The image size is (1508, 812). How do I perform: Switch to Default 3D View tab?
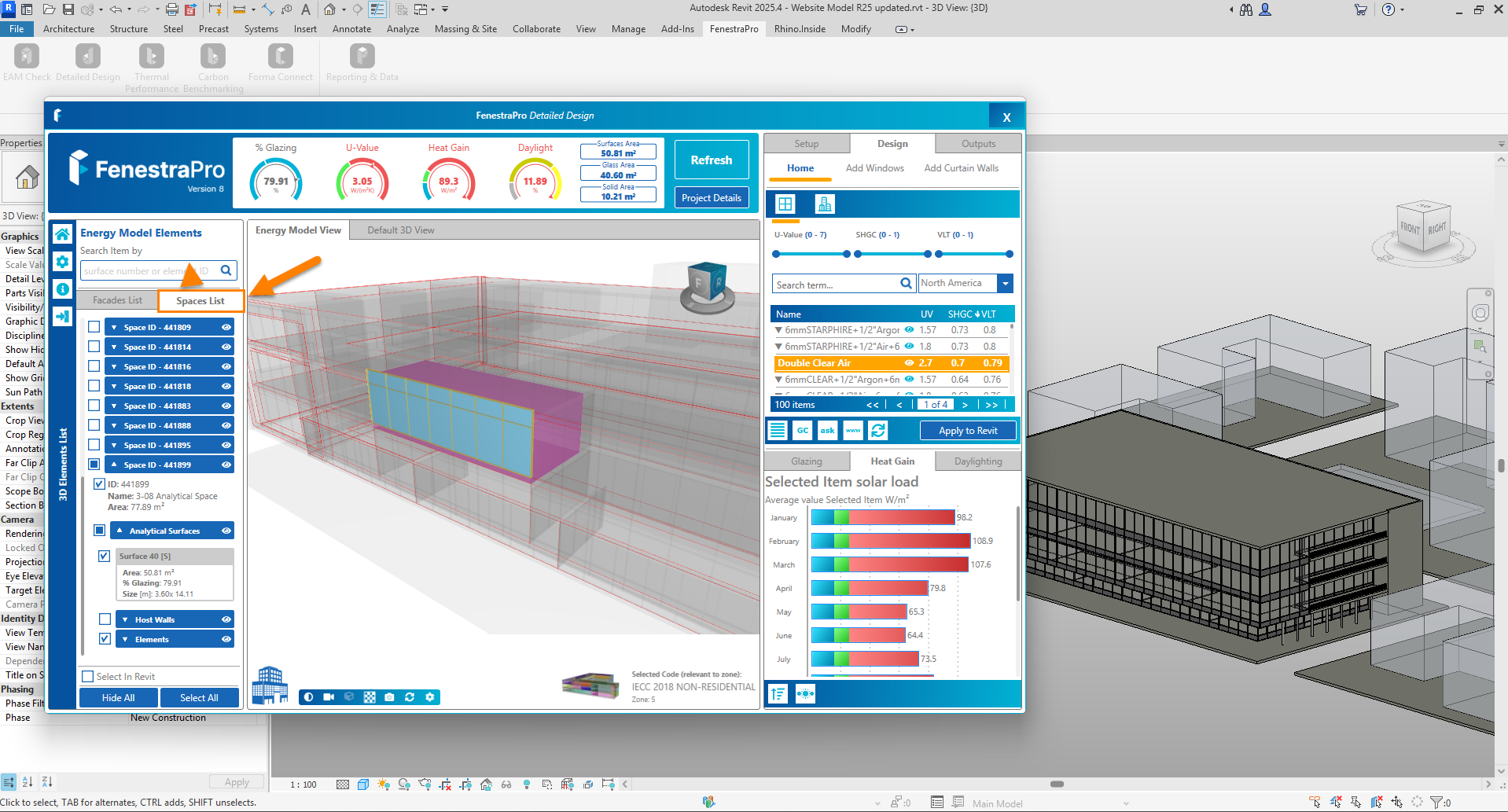(x=401, y=230)
